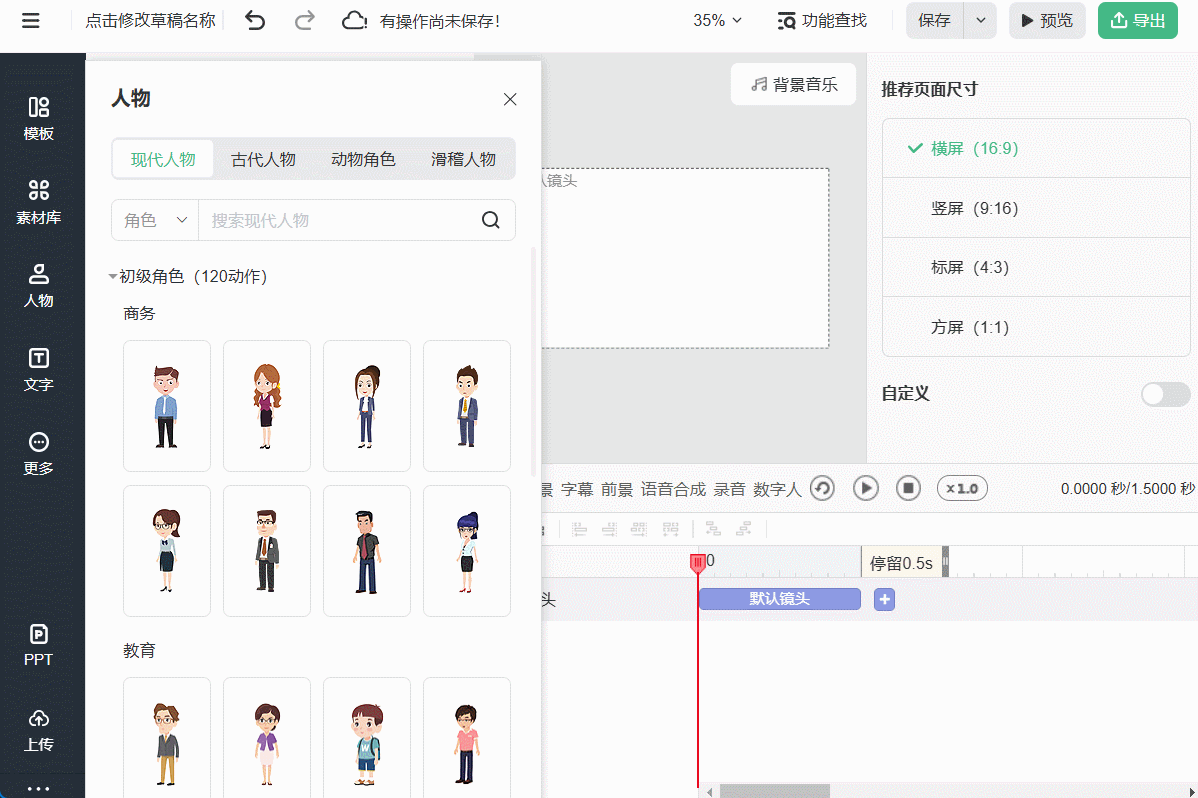Click the 背景音乐 music button

click(x=793, y=84)
